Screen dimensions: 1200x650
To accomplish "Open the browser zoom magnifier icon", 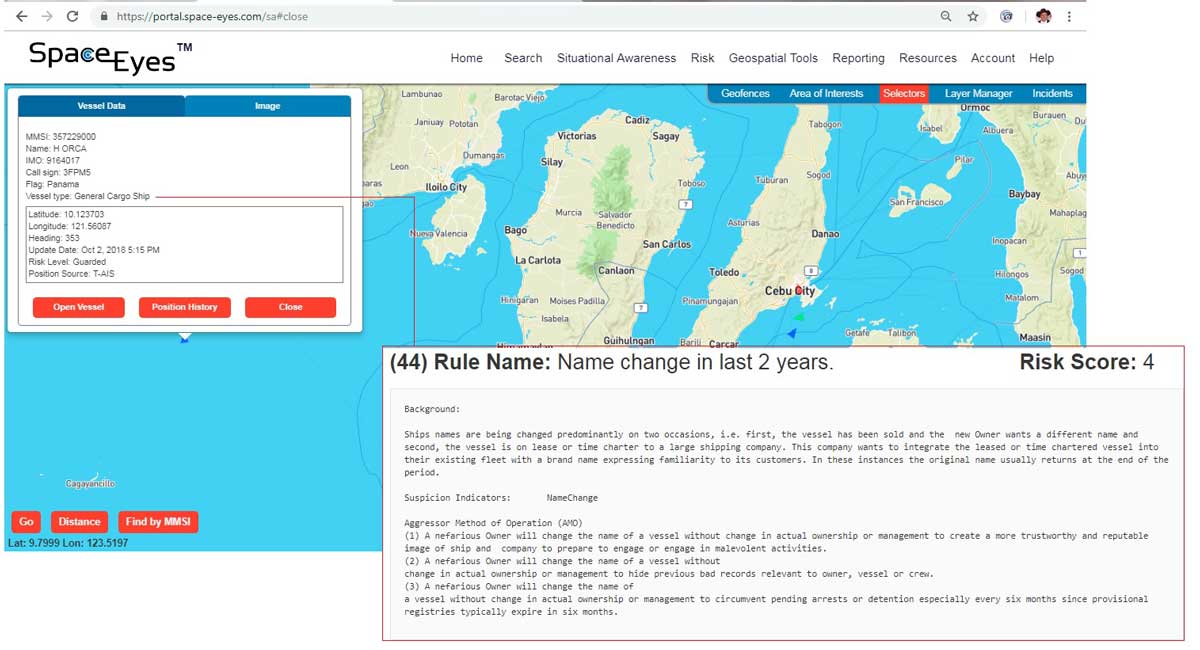I will (946, 17).
